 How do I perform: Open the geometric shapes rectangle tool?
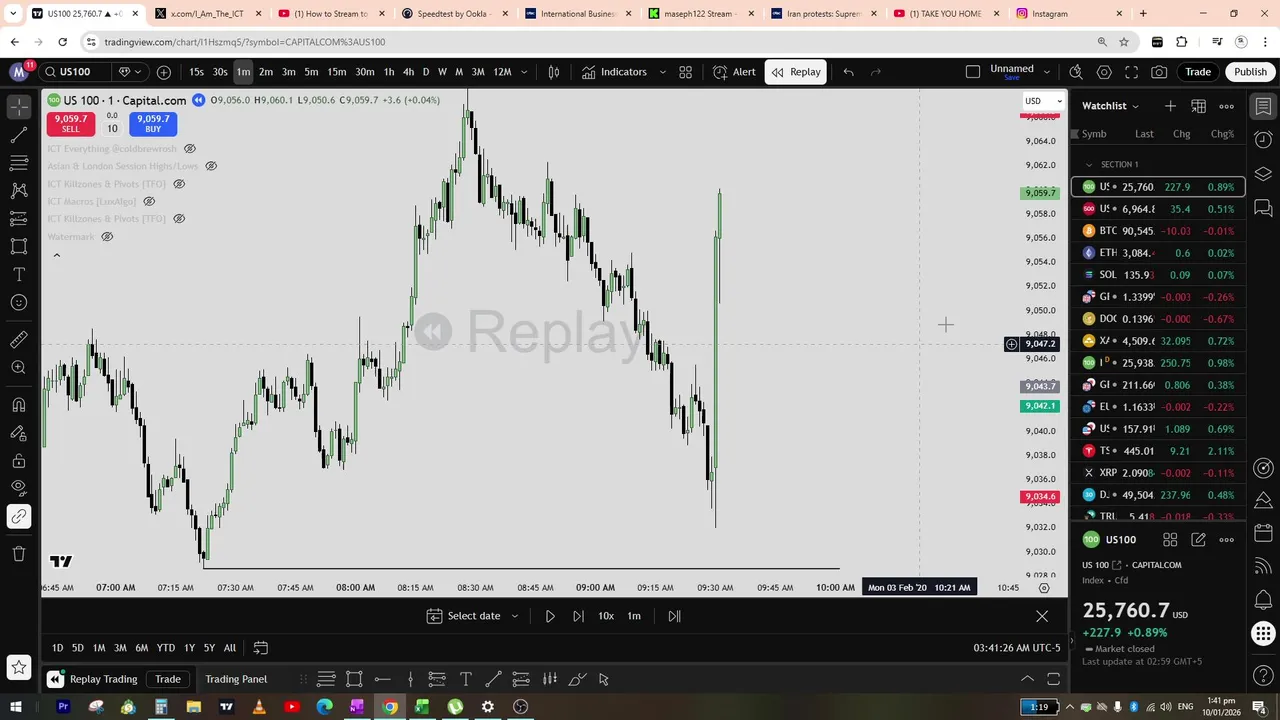tap(19, 246)
